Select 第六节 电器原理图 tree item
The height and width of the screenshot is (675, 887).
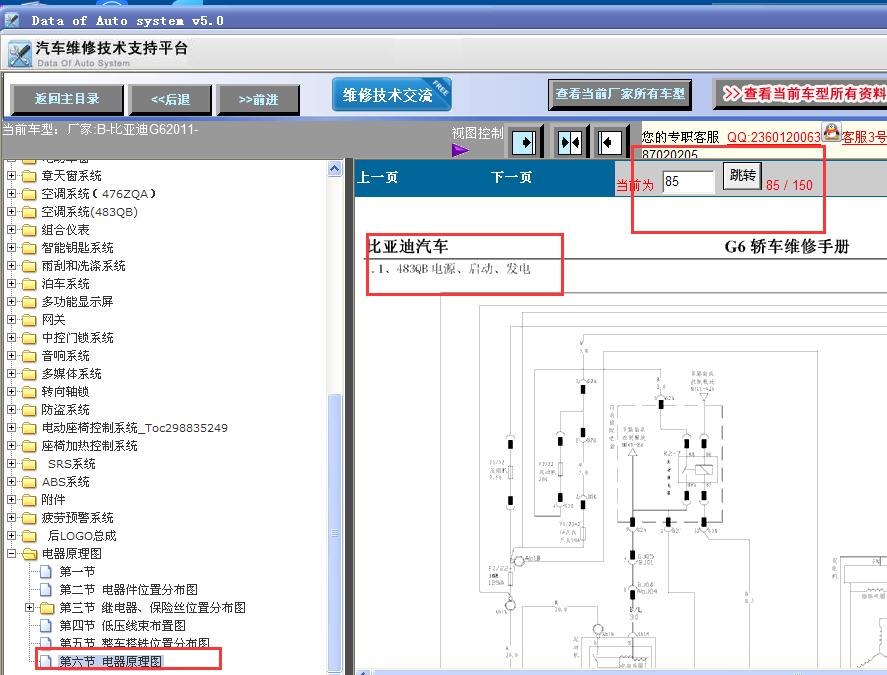110,661
